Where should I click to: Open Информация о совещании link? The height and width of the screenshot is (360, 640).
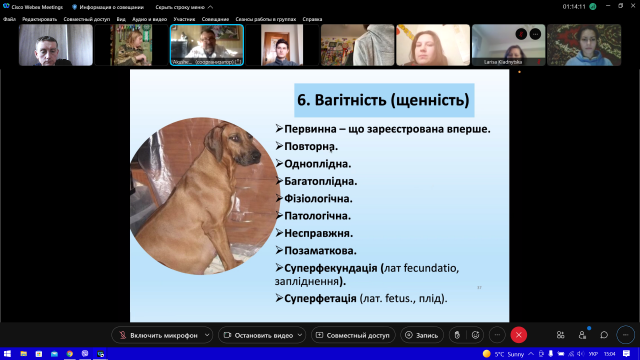[x=108, y=7]
